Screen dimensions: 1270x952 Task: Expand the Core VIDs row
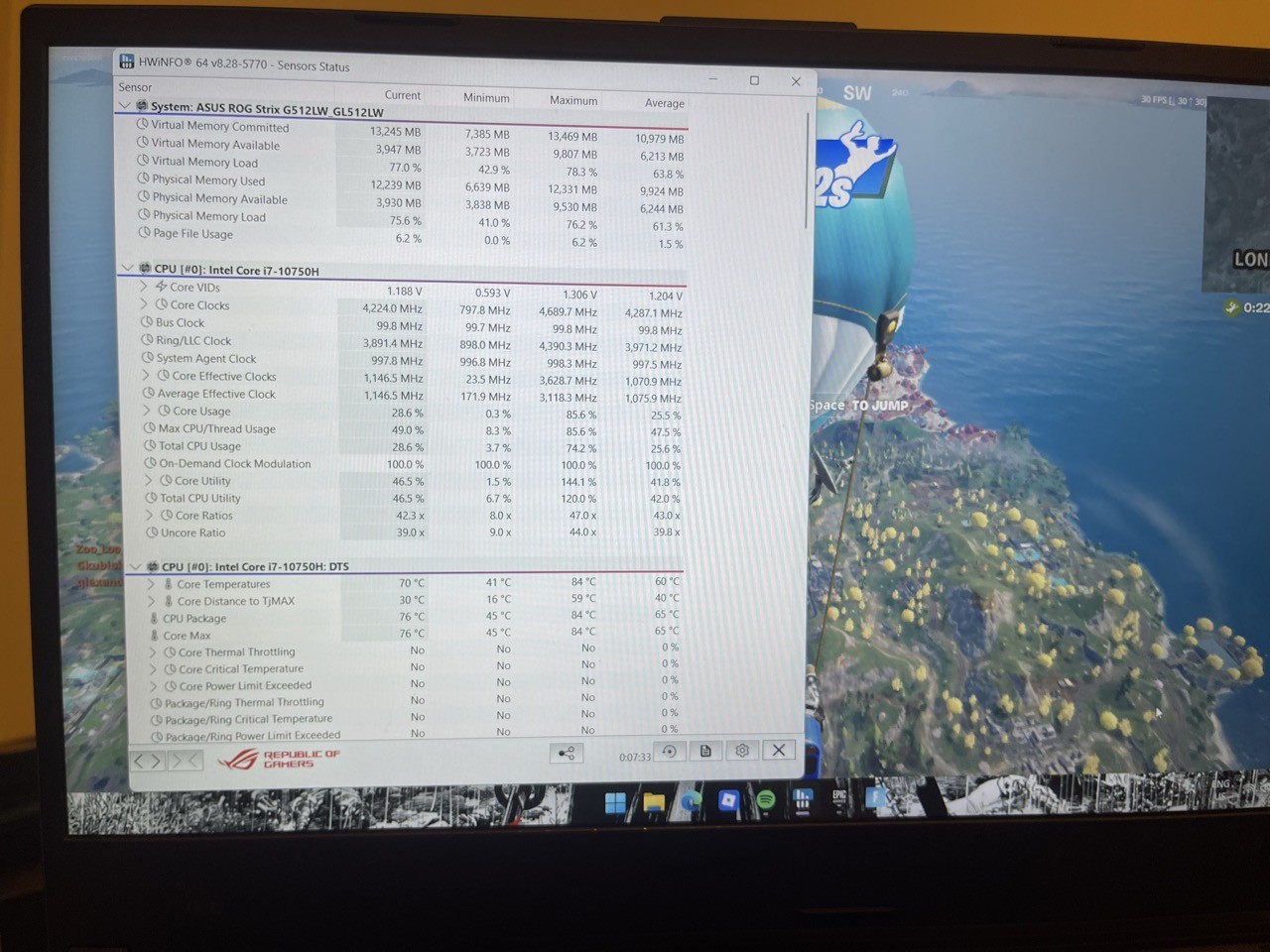tap(144, 286)
